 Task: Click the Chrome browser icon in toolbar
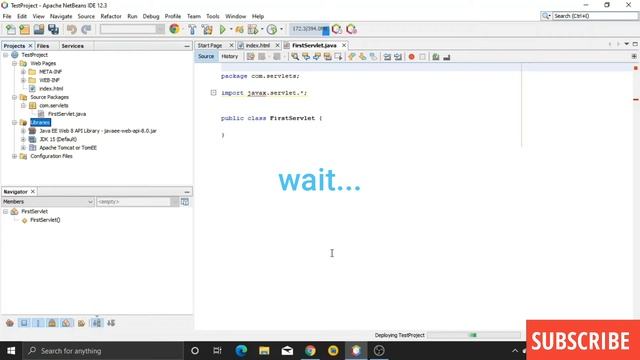coord(174,29)
